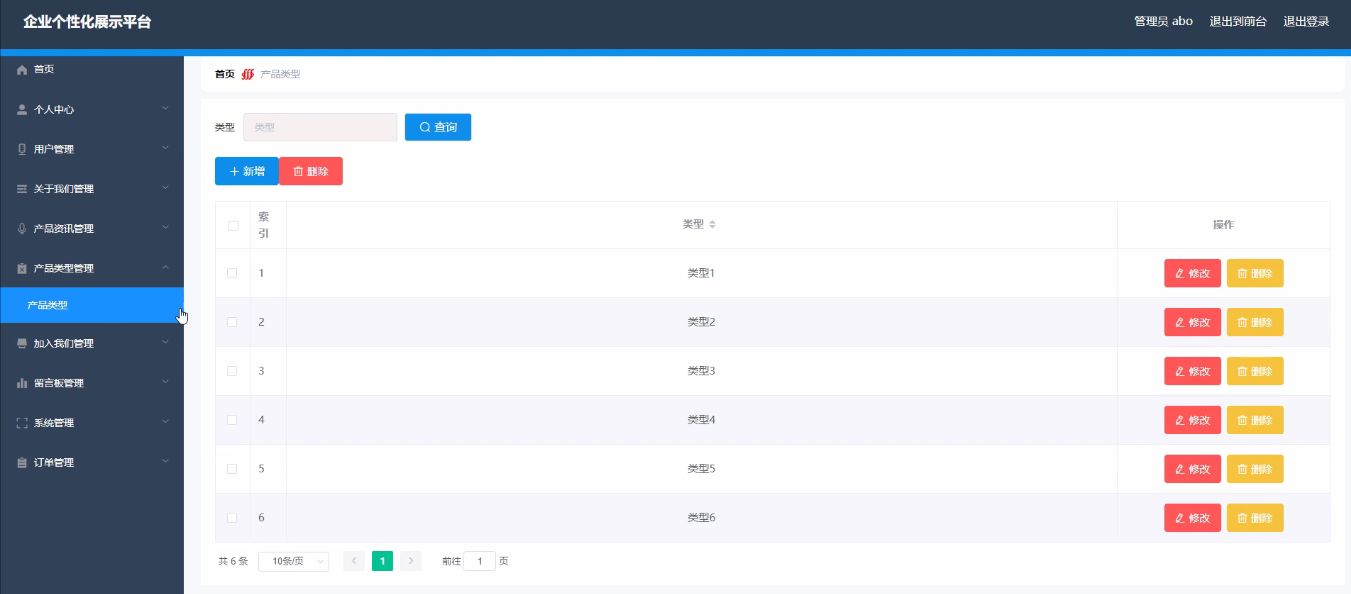Image resolution: width=1351 pixels, height=594 pixels.
Task: Click 删除 button for 类型4
Action: (1255, 420)
